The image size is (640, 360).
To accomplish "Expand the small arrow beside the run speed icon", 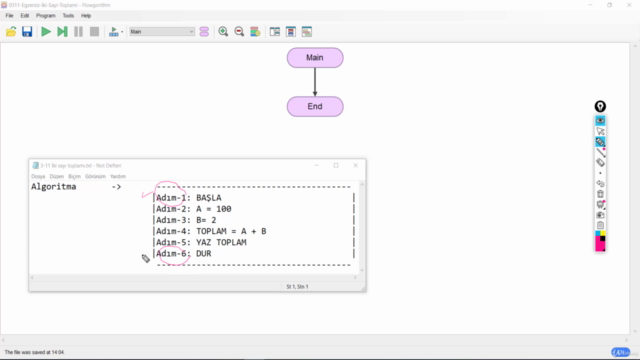I will point(122,32).
